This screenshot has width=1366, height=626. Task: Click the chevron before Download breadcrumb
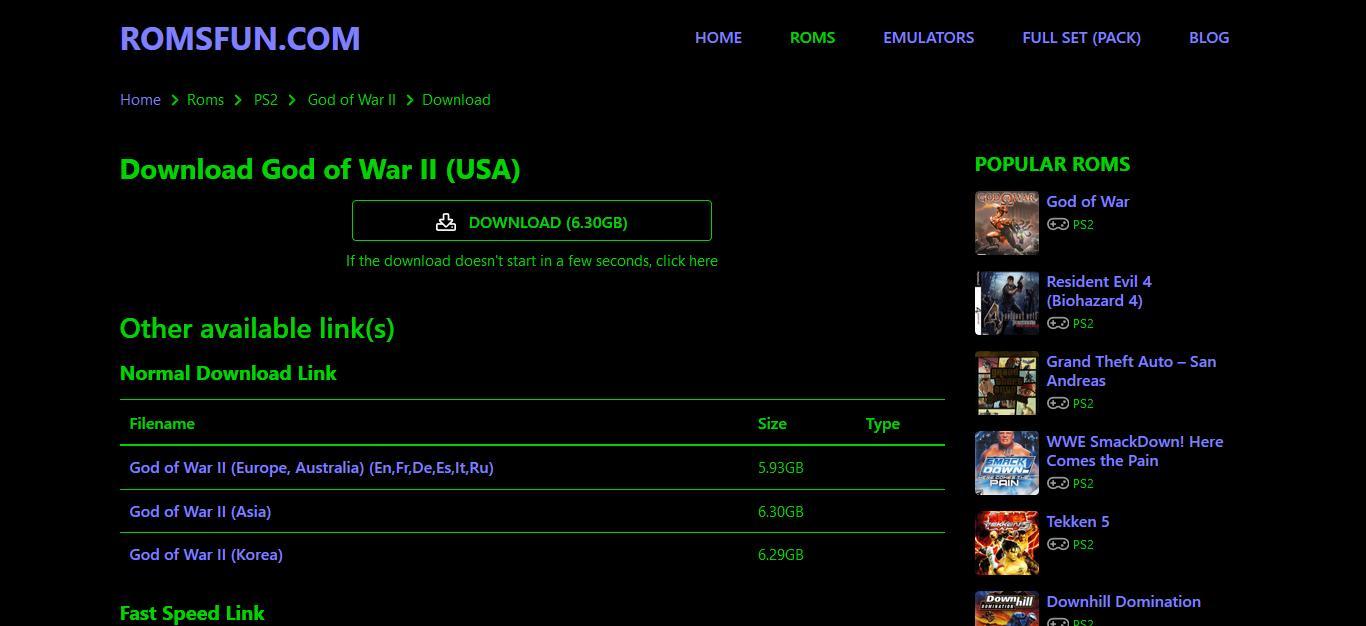tap(410, 100)
